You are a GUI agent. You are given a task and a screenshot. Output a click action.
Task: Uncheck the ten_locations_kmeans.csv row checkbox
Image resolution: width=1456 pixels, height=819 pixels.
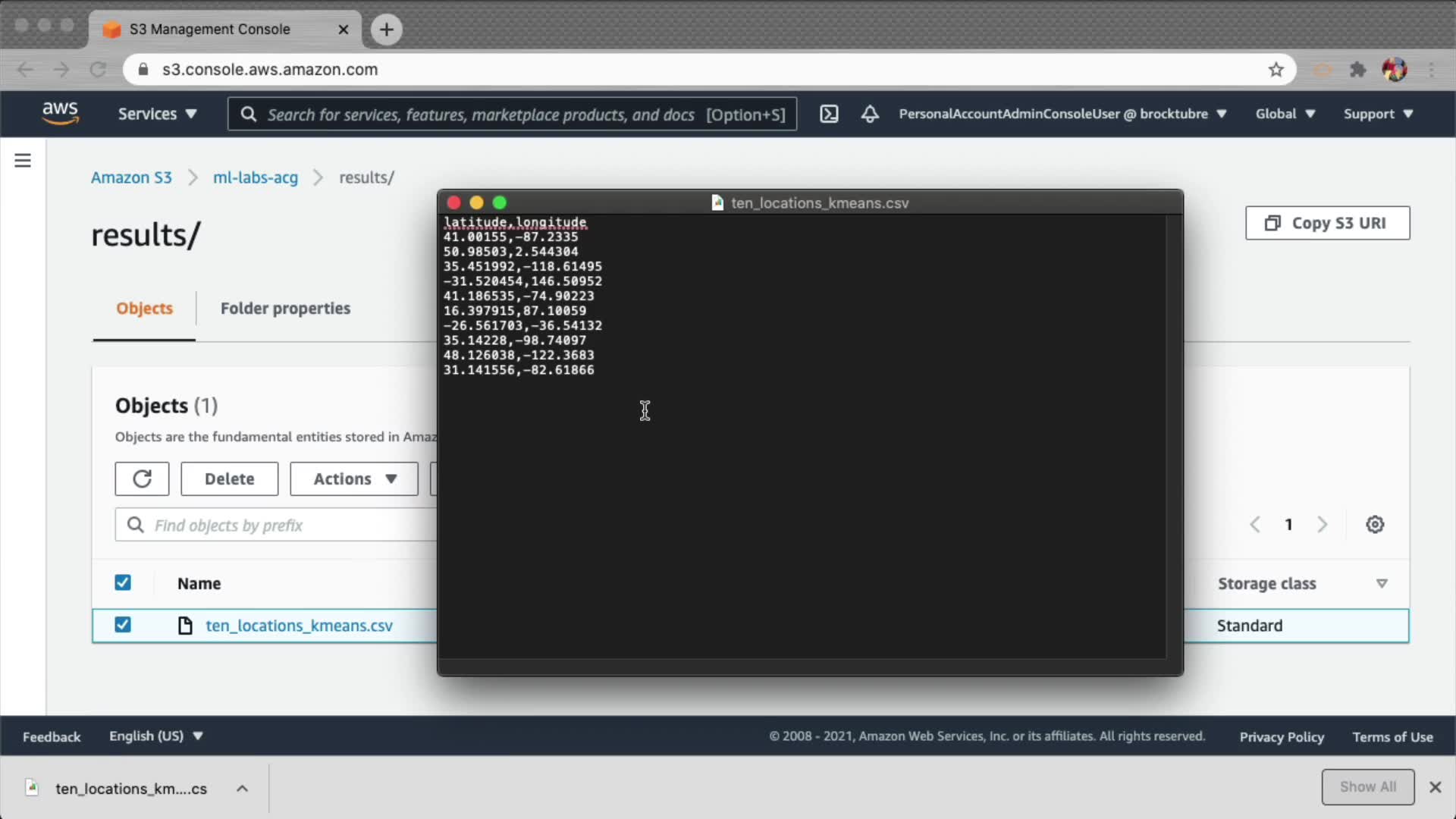click(x=123, y=625)
